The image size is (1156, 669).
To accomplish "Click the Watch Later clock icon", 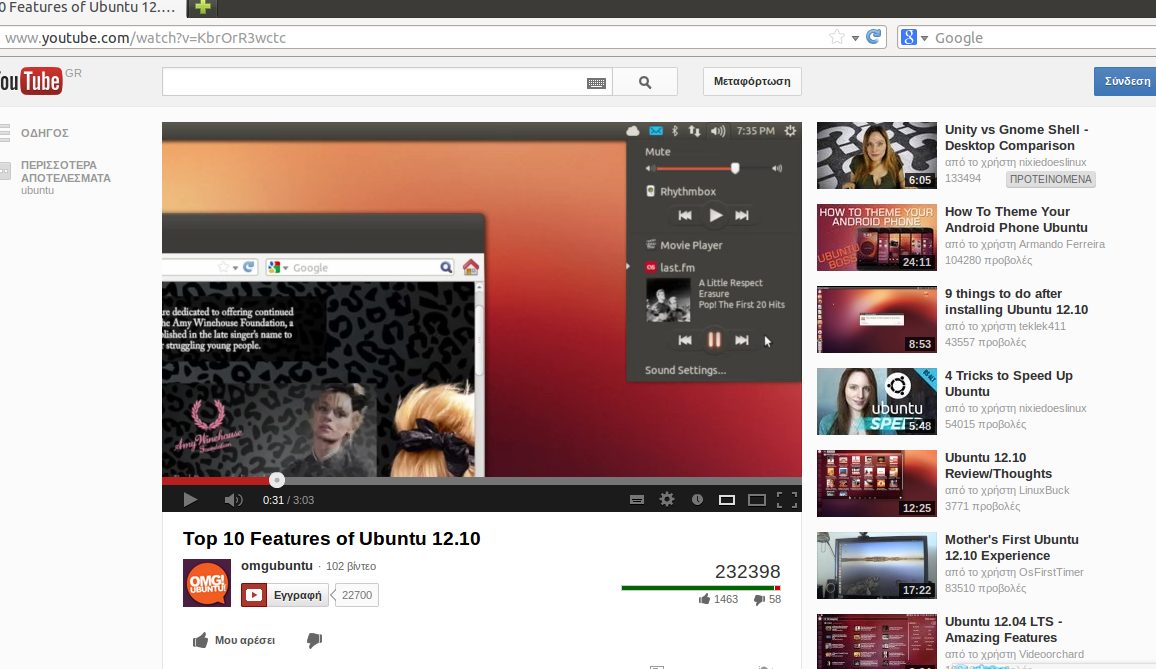I will 697,498.
